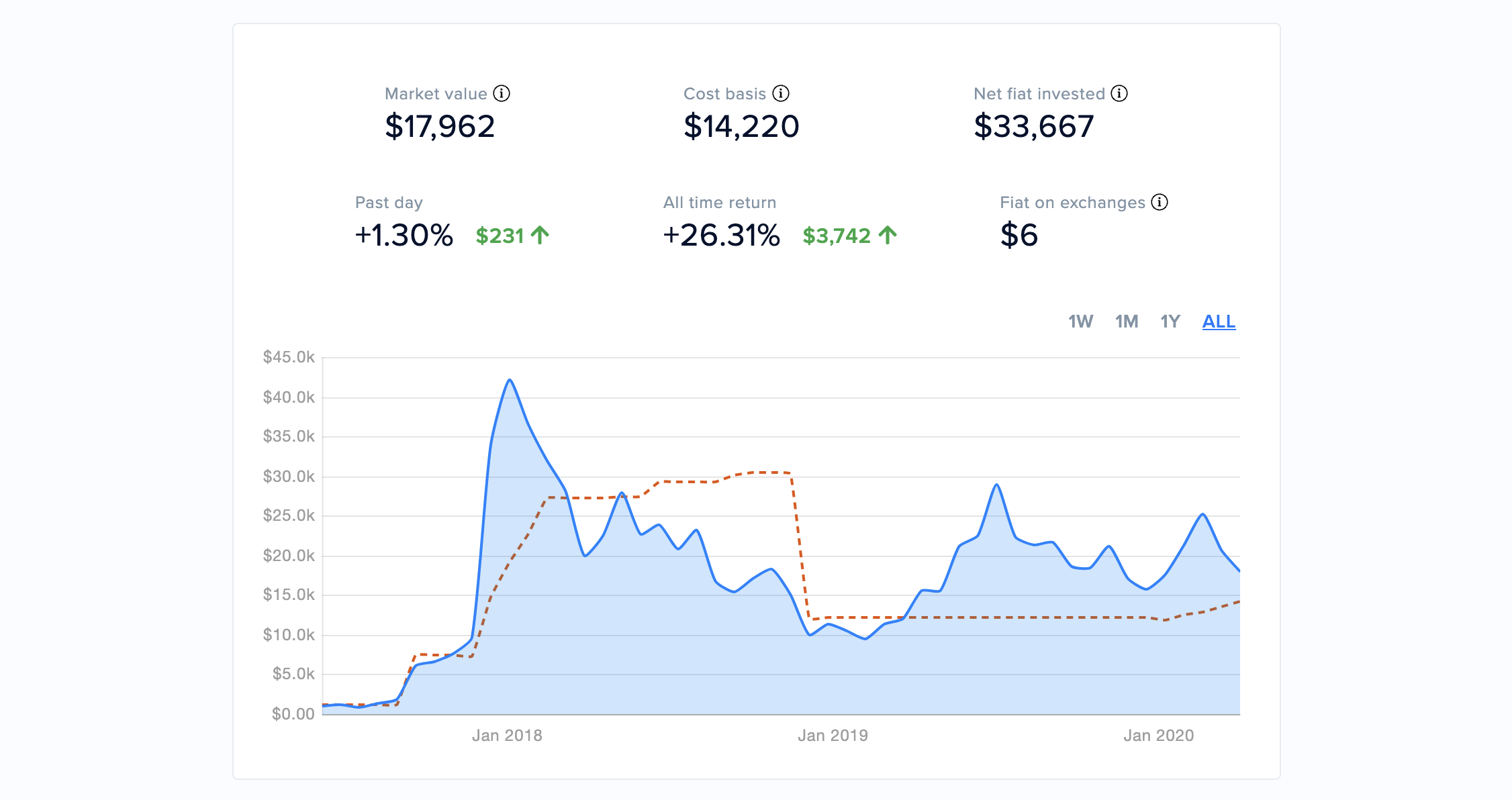Click the green All time return arrow

[888, 236]
